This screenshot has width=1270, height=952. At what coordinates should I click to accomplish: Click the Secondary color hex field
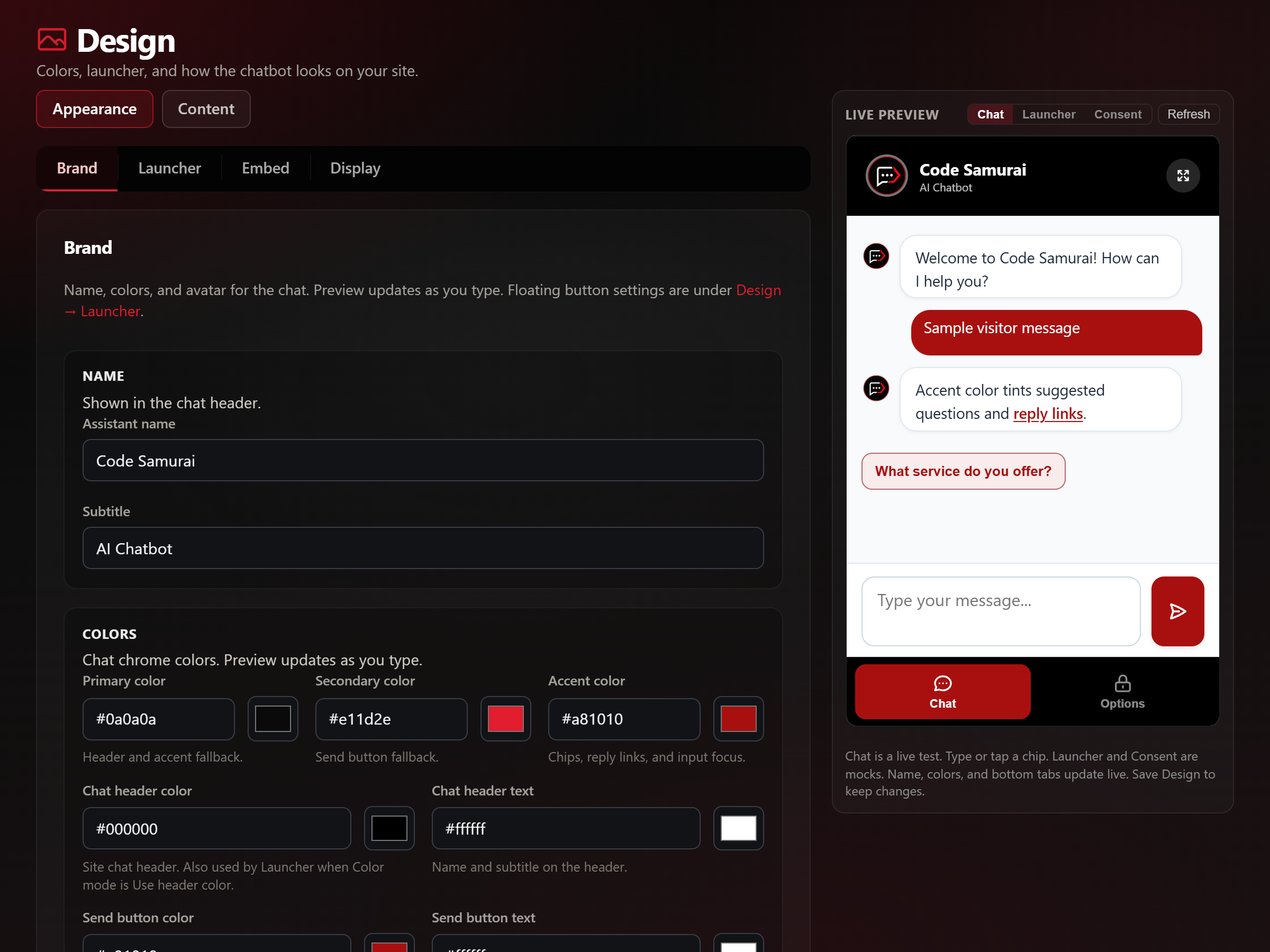[x=391, y=719]
